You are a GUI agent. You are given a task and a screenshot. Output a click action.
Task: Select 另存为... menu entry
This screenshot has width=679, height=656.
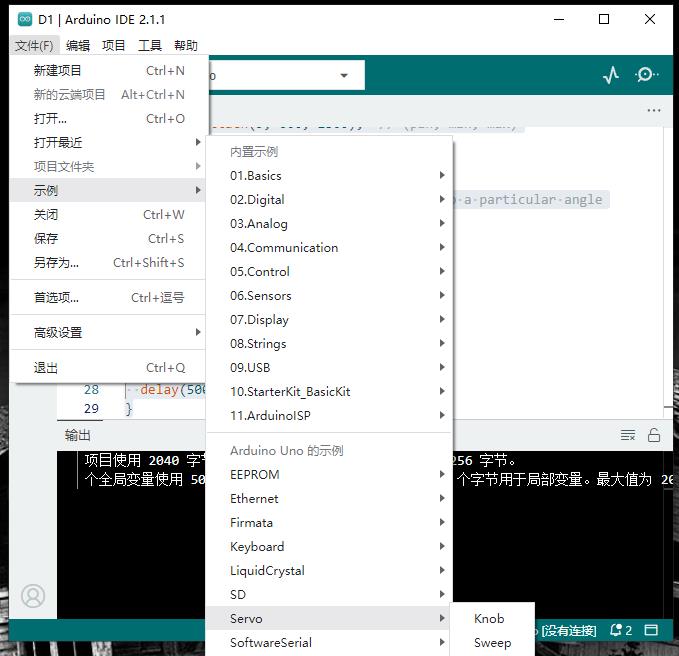click(108, 262)
